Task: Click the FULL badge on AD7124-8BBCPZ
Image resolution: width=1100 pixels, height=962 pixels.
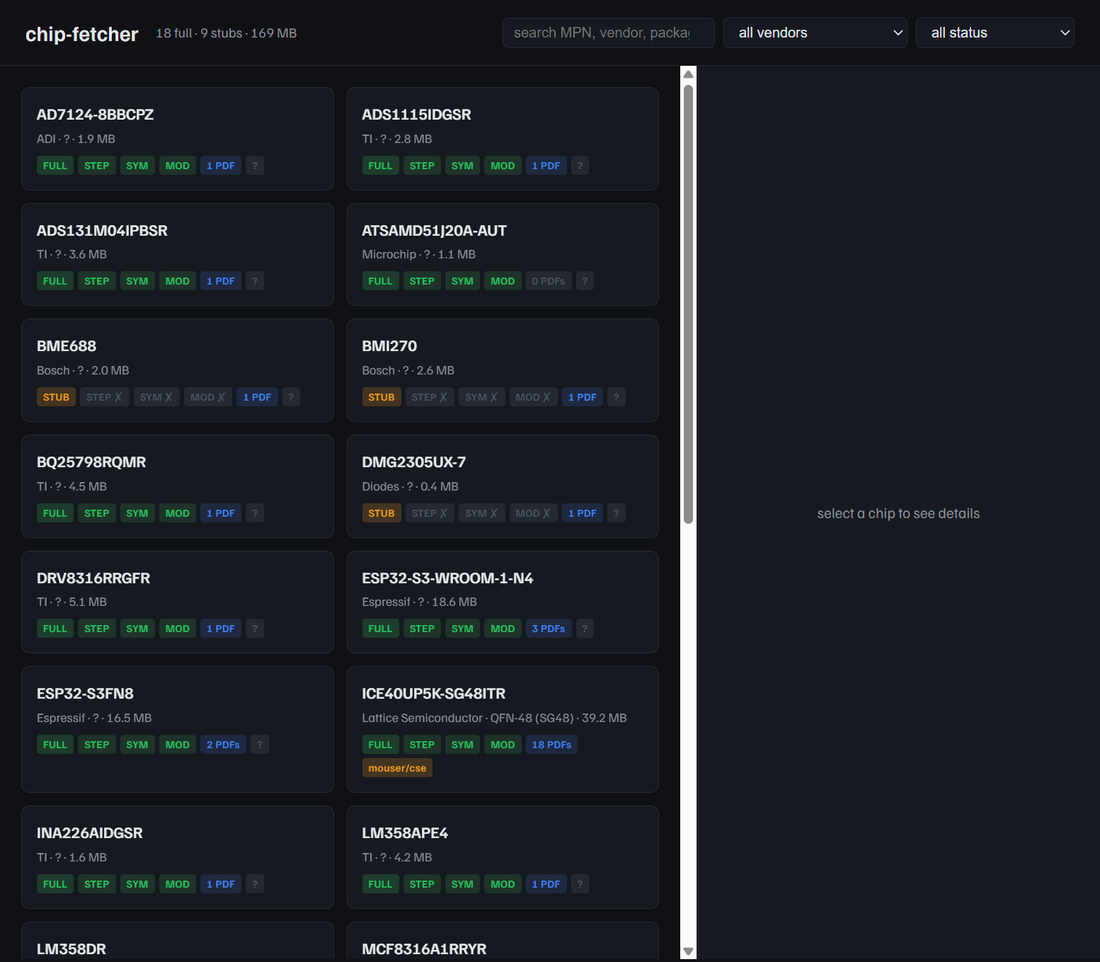Action: 55,166
